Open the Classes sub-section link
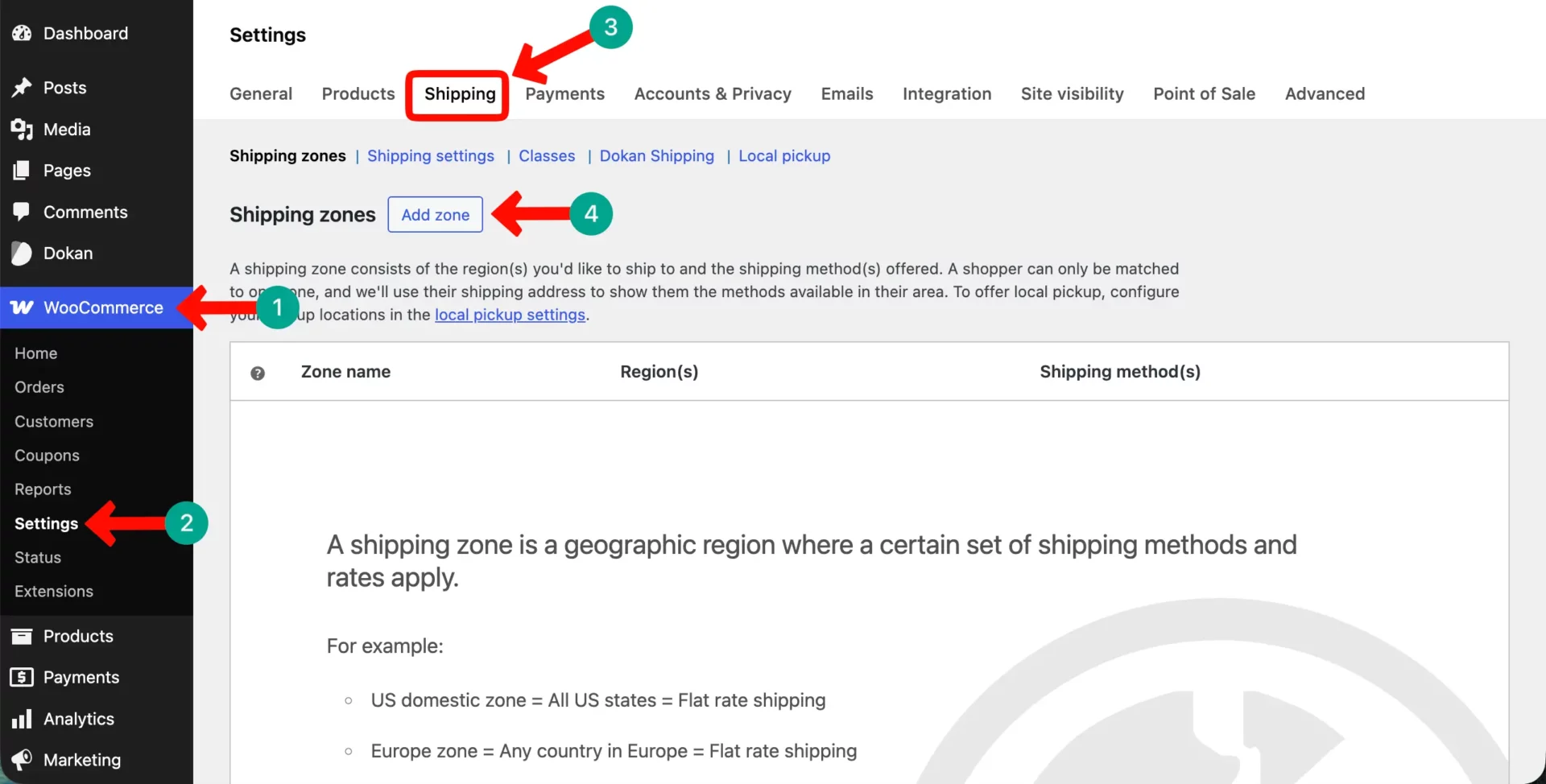 click(547, 155)
